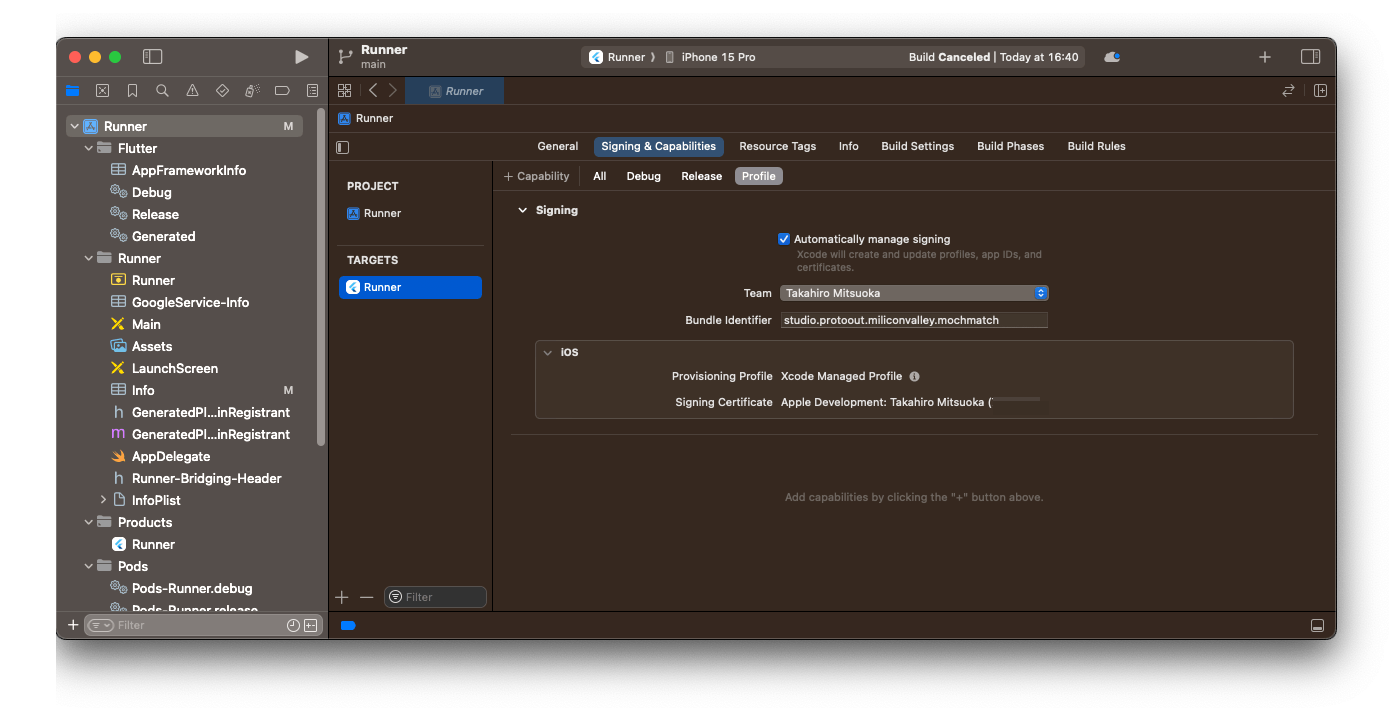The width and height of the screenshot is (1392, 713).
Task: Collapse the Signing section
Action: tap(522, 210)
